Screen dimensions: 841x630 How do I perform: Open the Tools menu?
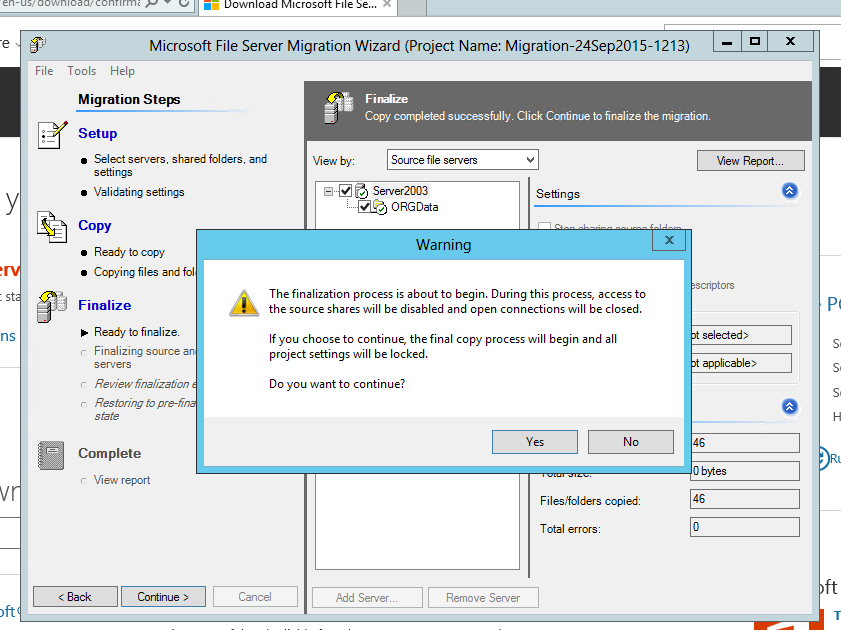pos(82,71)
